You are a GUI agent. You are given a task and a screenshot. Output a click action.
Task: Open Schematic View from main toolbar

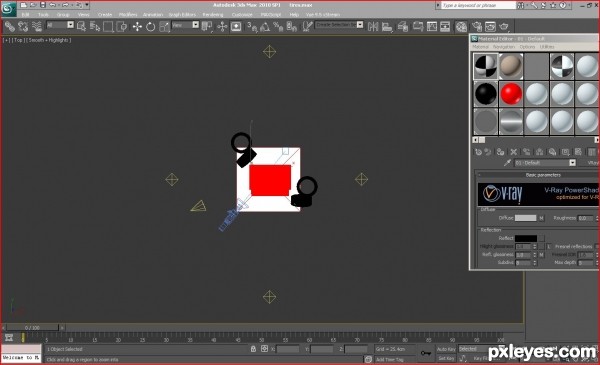point(445,26)
